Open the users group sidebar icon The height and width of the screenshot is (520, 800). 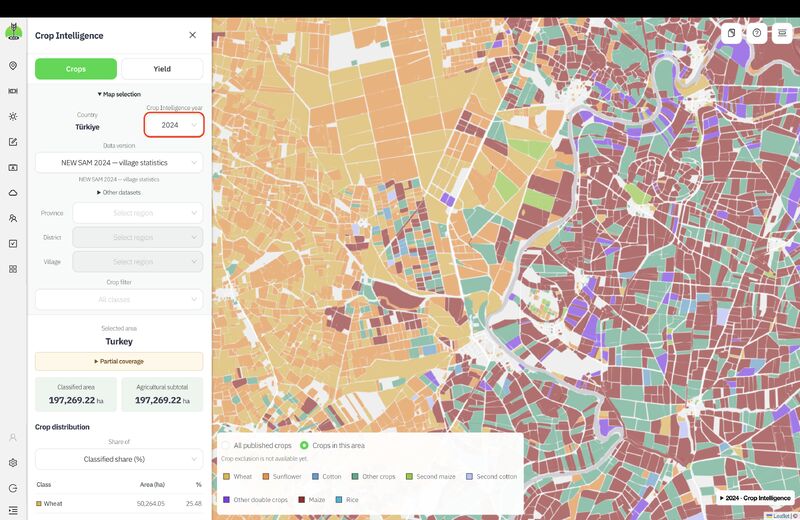click(13, 218)
